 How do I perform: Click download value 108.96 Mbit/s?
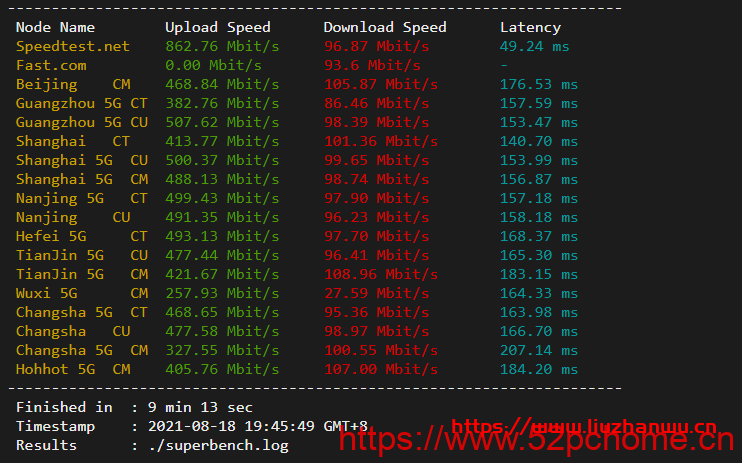coord(380,274)
